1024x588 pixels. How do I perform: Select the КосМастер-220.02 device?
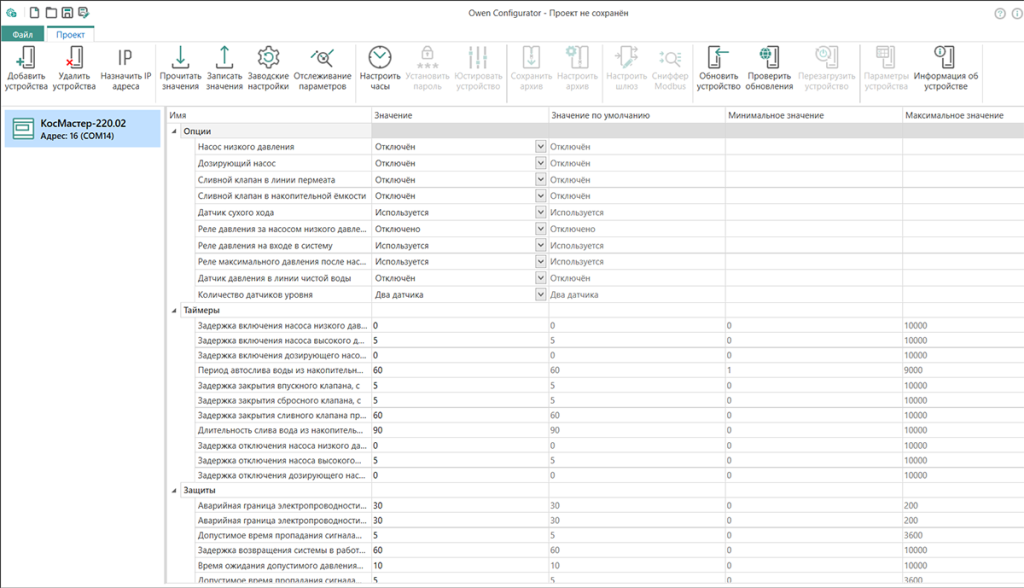(x=82, y=129)
